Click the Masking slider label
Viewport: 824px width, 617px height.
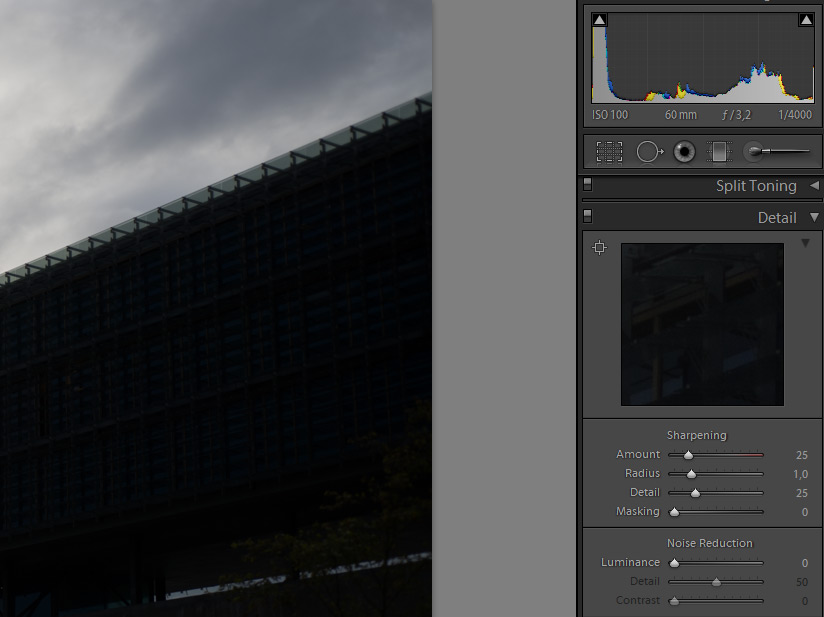[x=637, y=511]
